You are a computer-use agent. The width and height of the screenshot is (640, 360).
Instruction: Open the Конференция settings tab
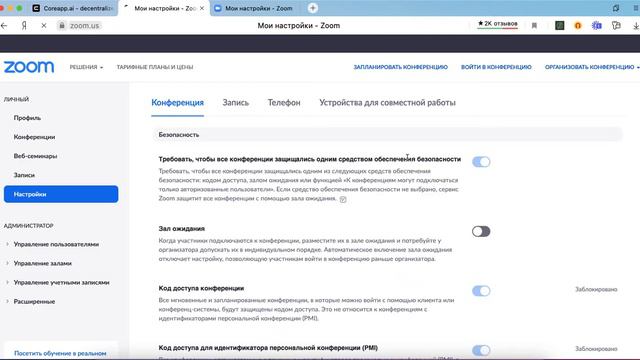pos(178,103)
